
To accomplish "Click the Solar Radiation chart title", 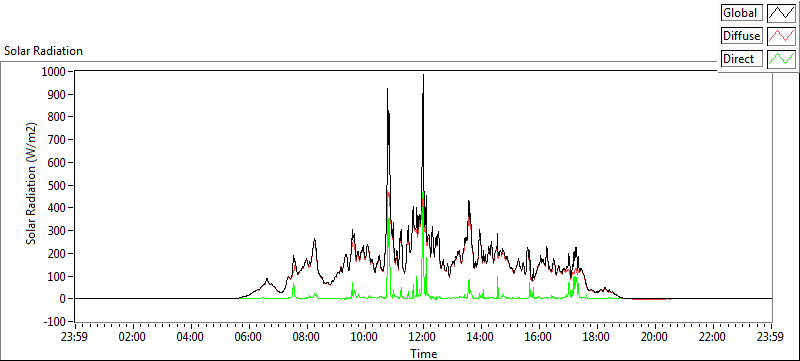I will click(x=43, y=51).
